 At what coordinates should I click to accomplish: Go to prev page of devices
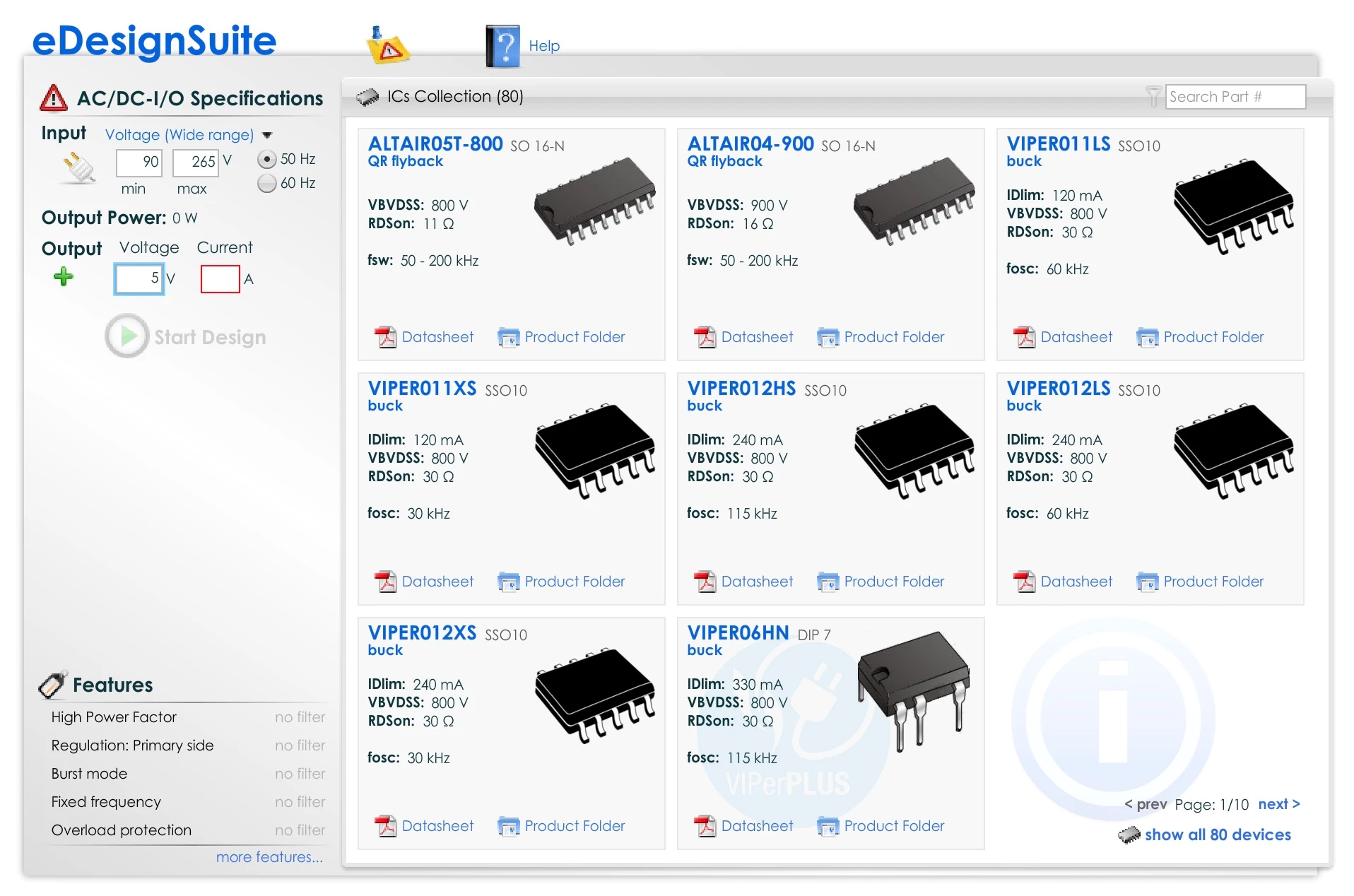pyautogui.click(x=1146, y=804)
